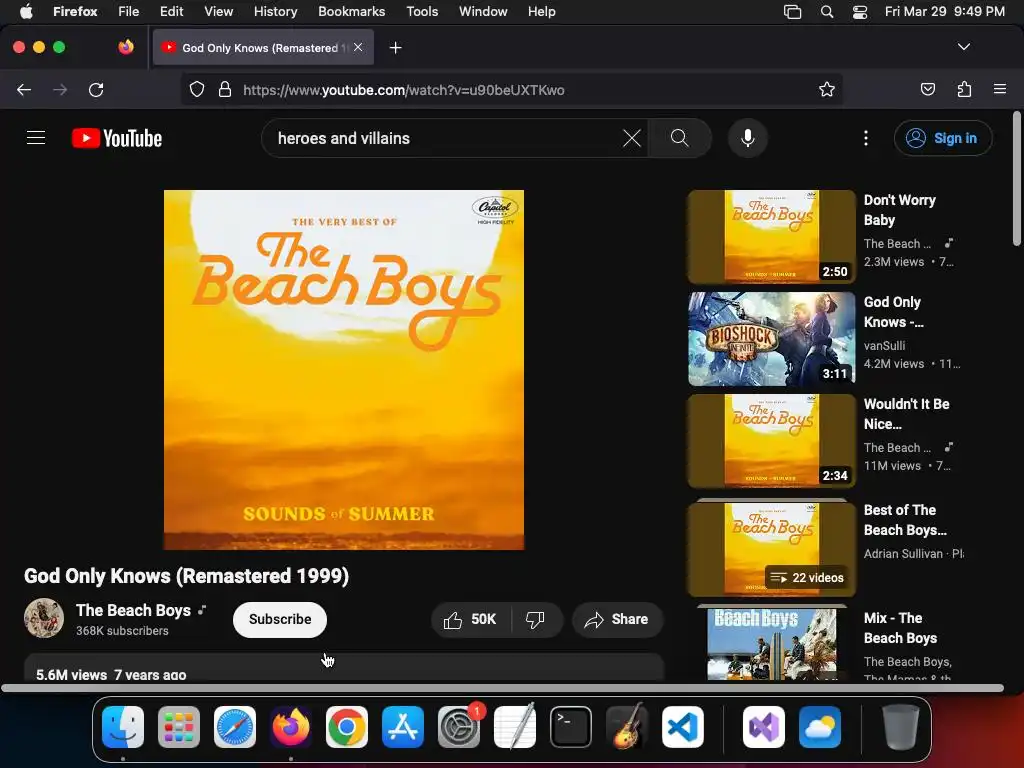Open the View menu
The image size is (1024, 768).
[218, 12]
